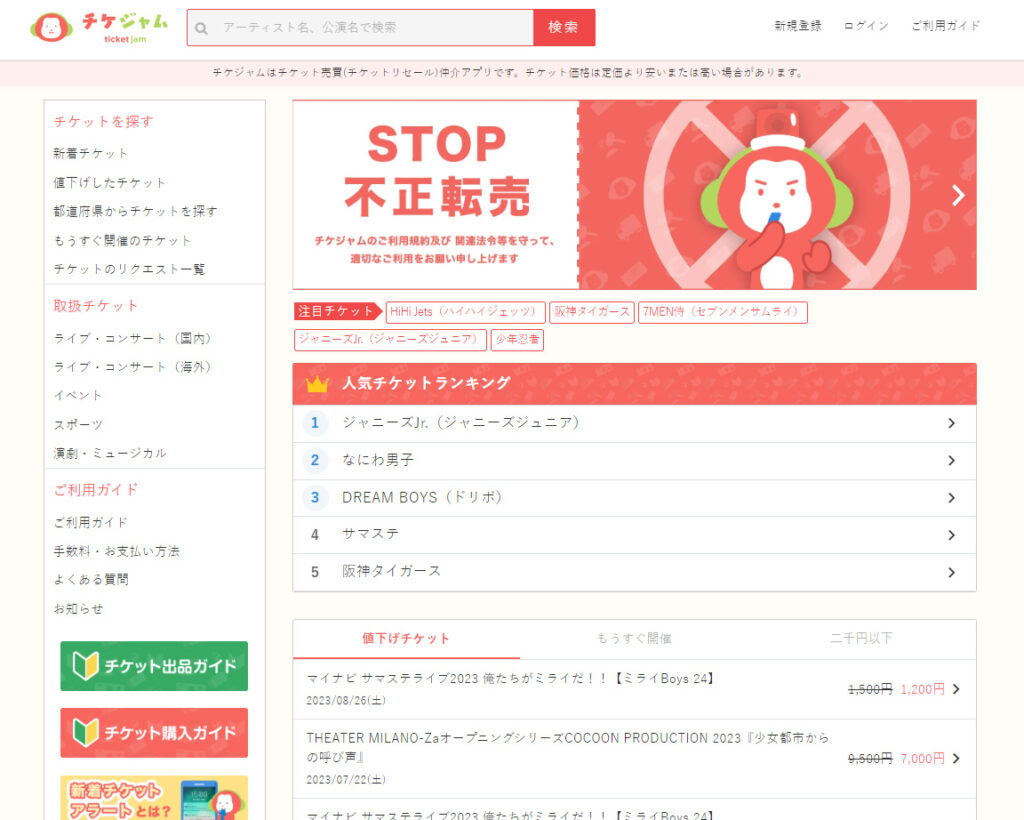Open 値下げしたチケット in the sidebar

click(x=110, y=183)
